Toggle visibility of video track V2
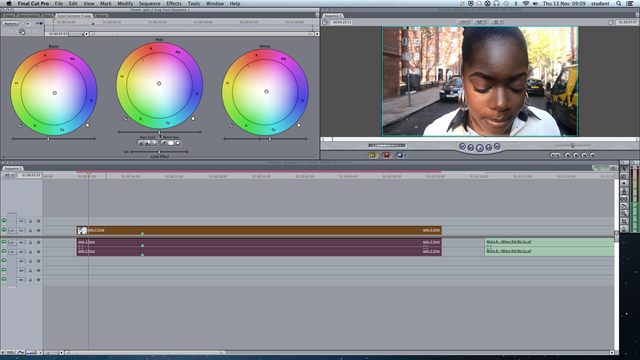640x360 pixels. point(4,221)
